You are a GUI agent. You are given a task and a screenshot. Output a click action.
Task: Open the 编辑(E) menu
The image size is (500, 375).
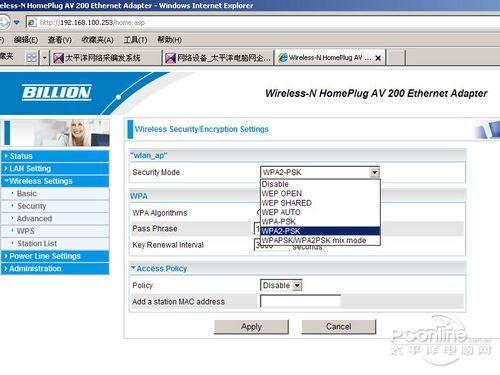click(x=26, y=40)
